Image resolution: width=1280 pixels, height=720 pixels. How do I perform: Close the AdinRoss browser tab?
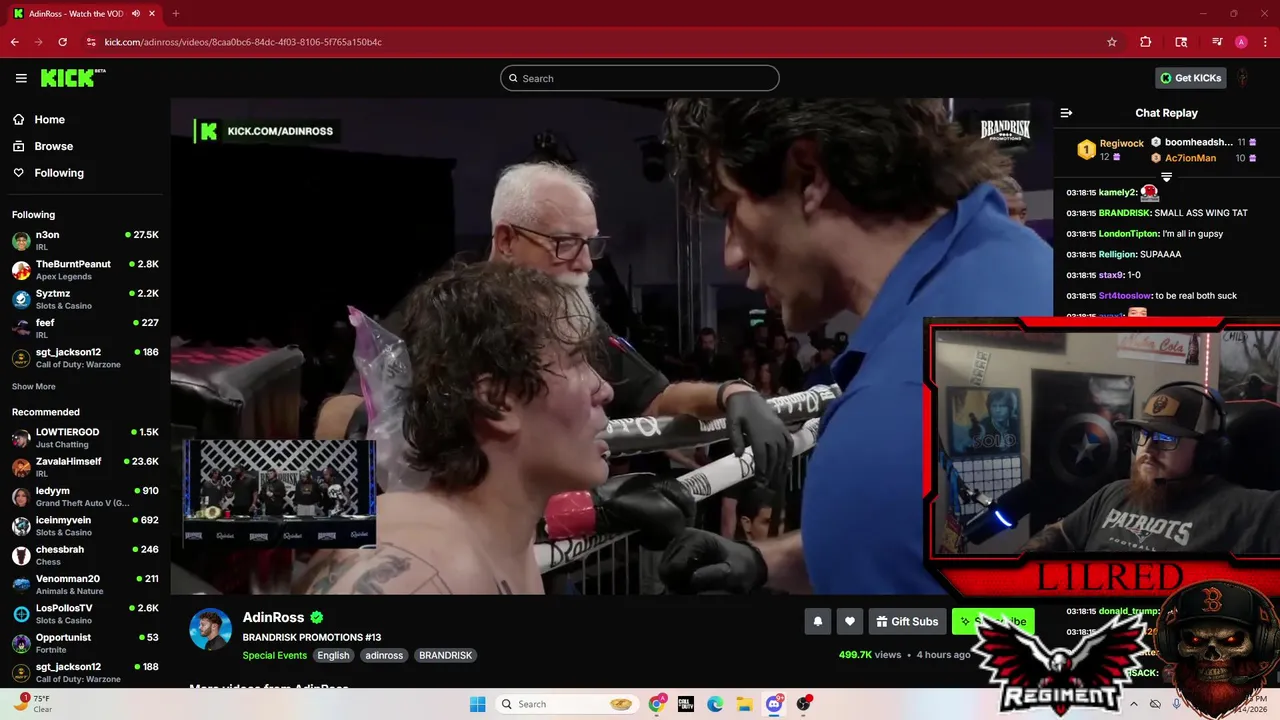(152, 13)
